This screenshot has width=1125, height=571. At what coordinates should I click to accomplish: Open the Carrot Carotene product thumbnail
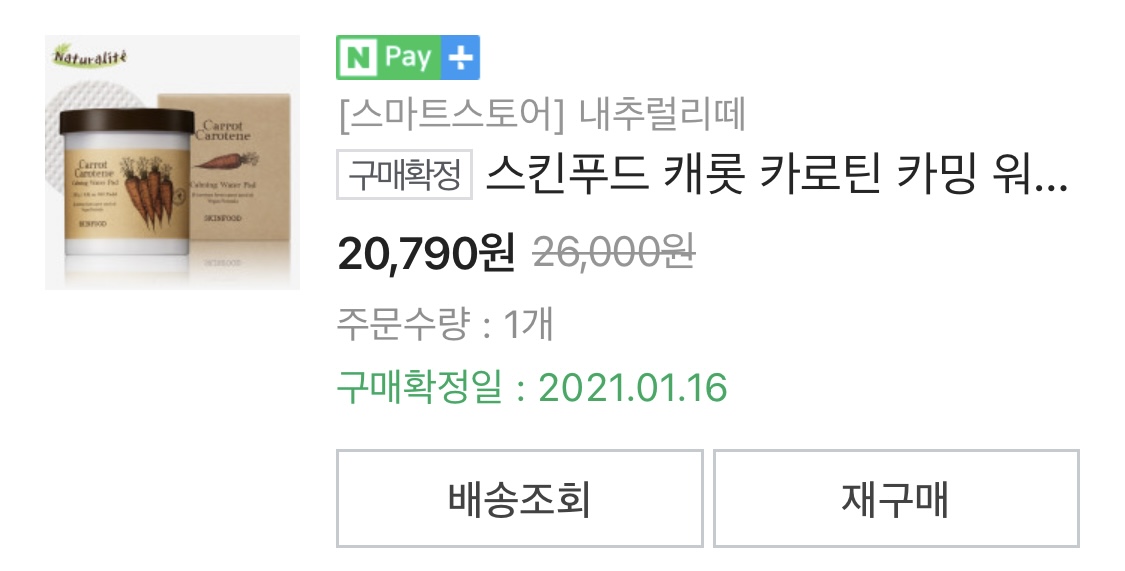(172, 162)
